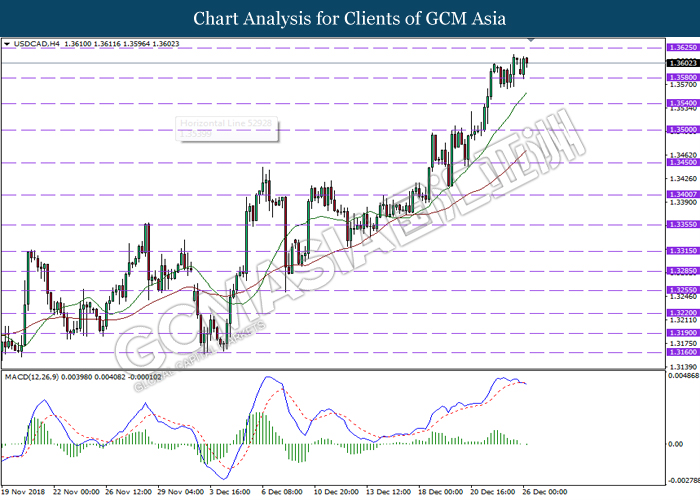Image resolution: width=700 pixels, height=500 pixels.
Task: Select the 1.35400 horizontal level label
Action: point(683,103)
